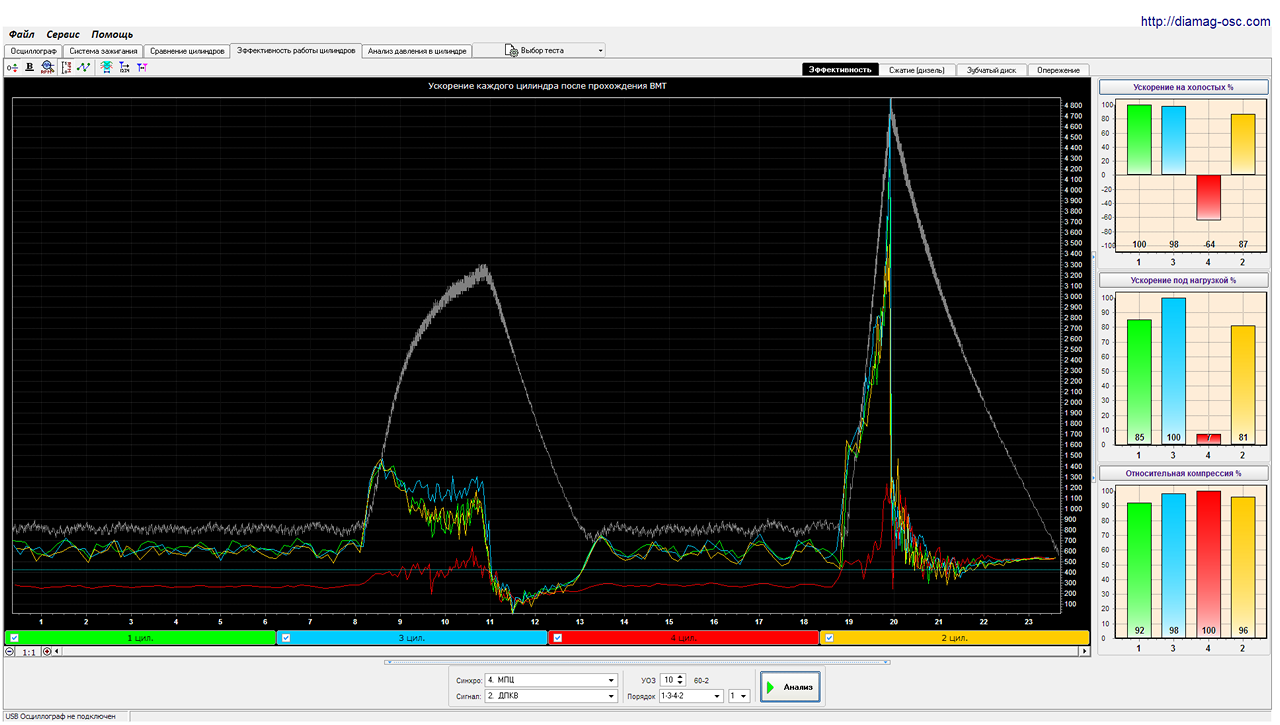This screenshot has height=725, width=1280.
Task: Click the blue 100 bar in load chart
Action: (x=1173, y=371)
